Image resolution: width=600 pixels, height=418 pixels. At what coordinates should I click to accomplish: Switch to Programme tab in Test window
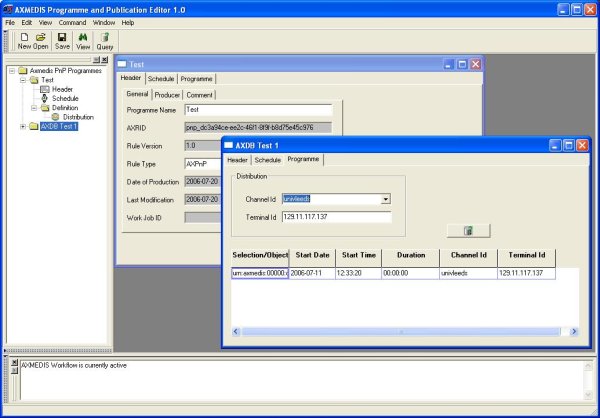coord(196,79)
